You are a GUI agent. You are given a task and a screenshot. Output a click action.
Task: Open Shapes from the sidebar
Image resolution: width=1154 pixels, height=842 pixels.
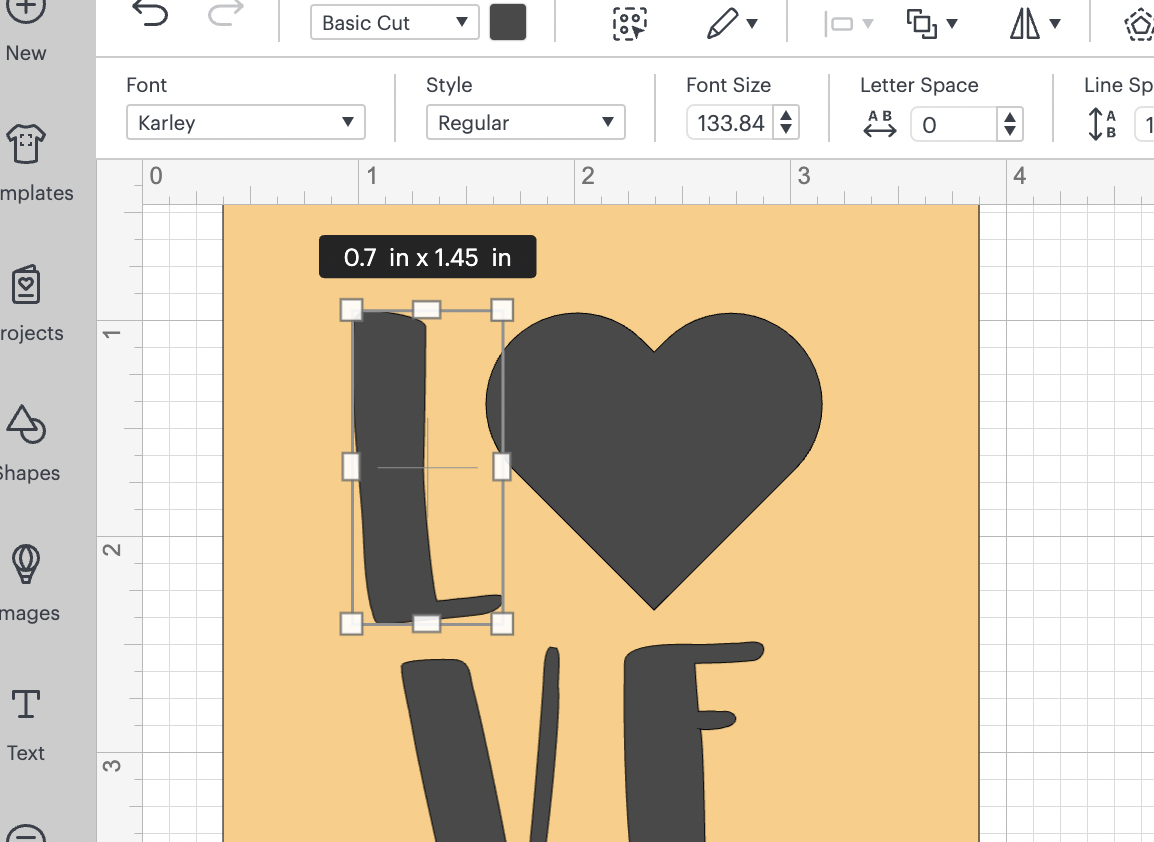pos(27,443)
